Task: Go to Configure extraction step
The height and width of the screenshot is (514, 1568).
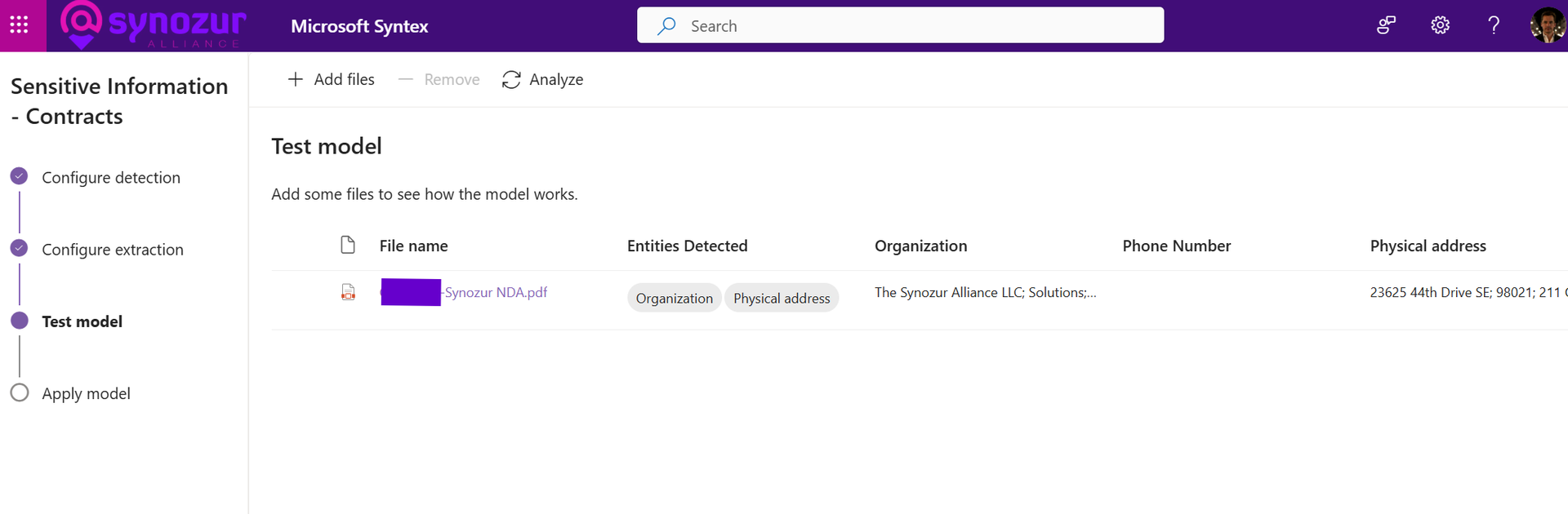Action: (113, 250)
